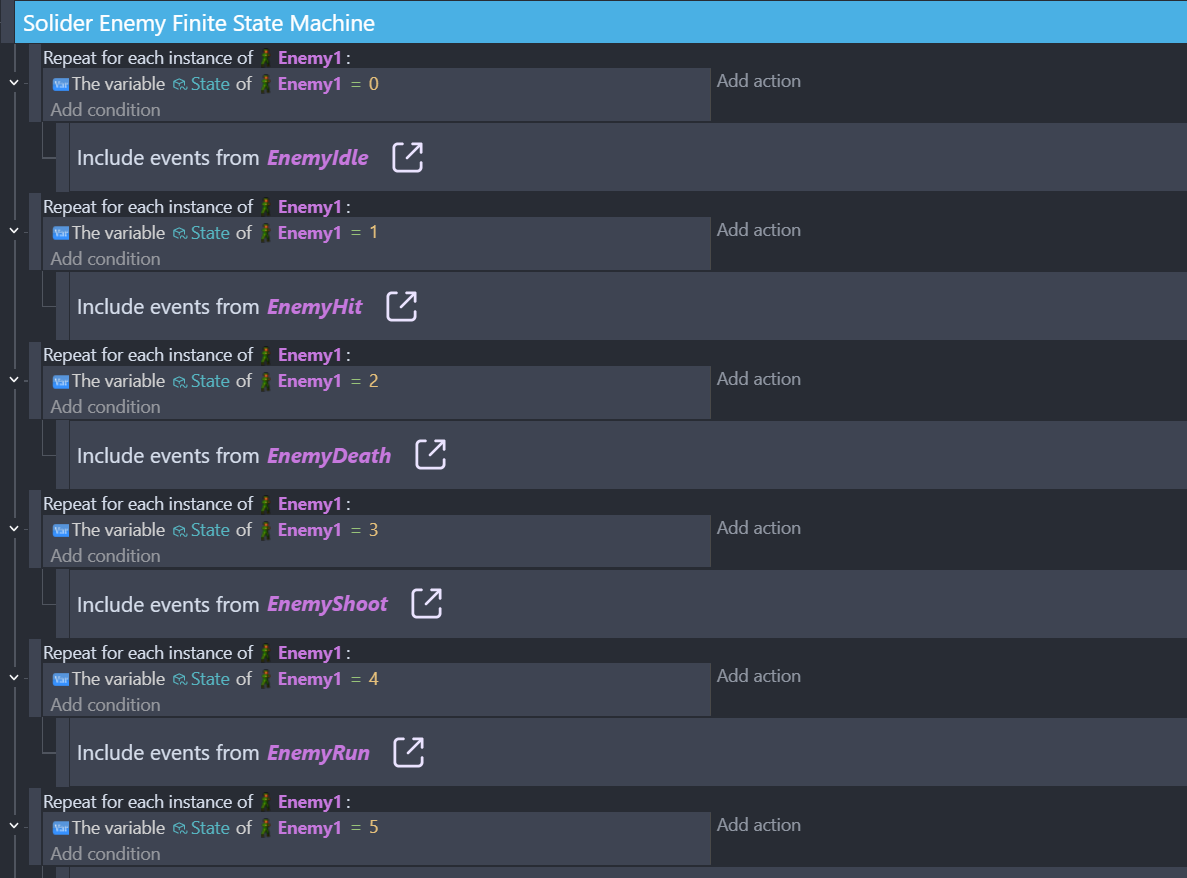This screenshot has height=878, width=1187.
Task: Collapse the State = 1 event with chevron
Action: [14, 230]
